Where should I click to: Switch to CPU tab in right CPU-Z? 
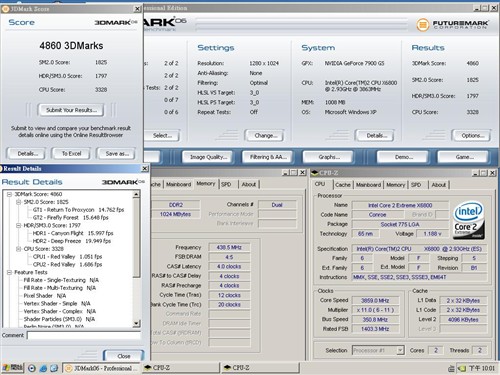coord(320,184)
